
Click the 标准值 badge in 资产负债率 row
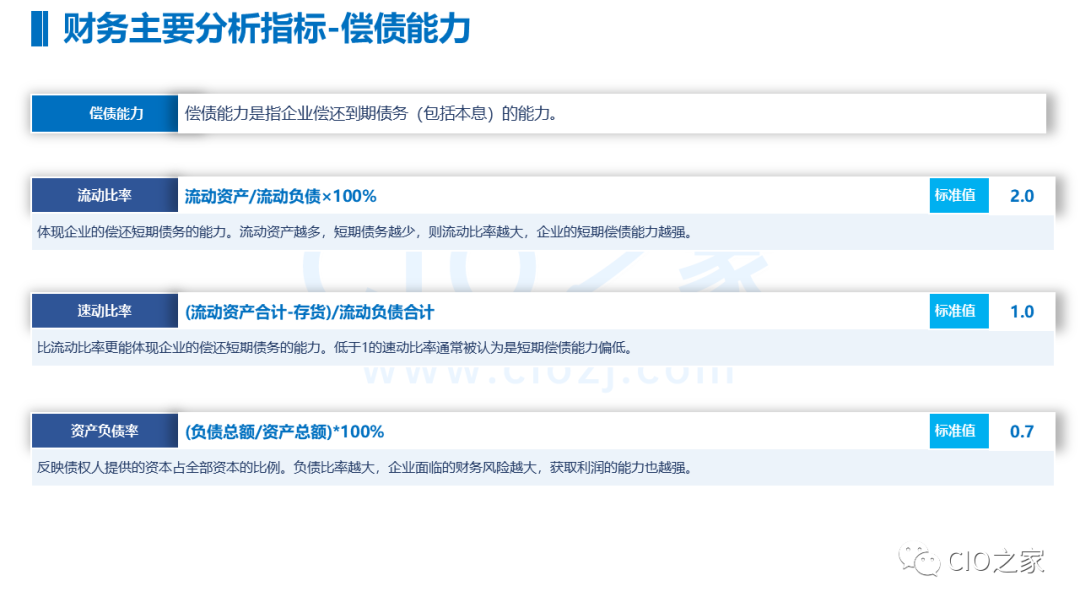point(956,432)
